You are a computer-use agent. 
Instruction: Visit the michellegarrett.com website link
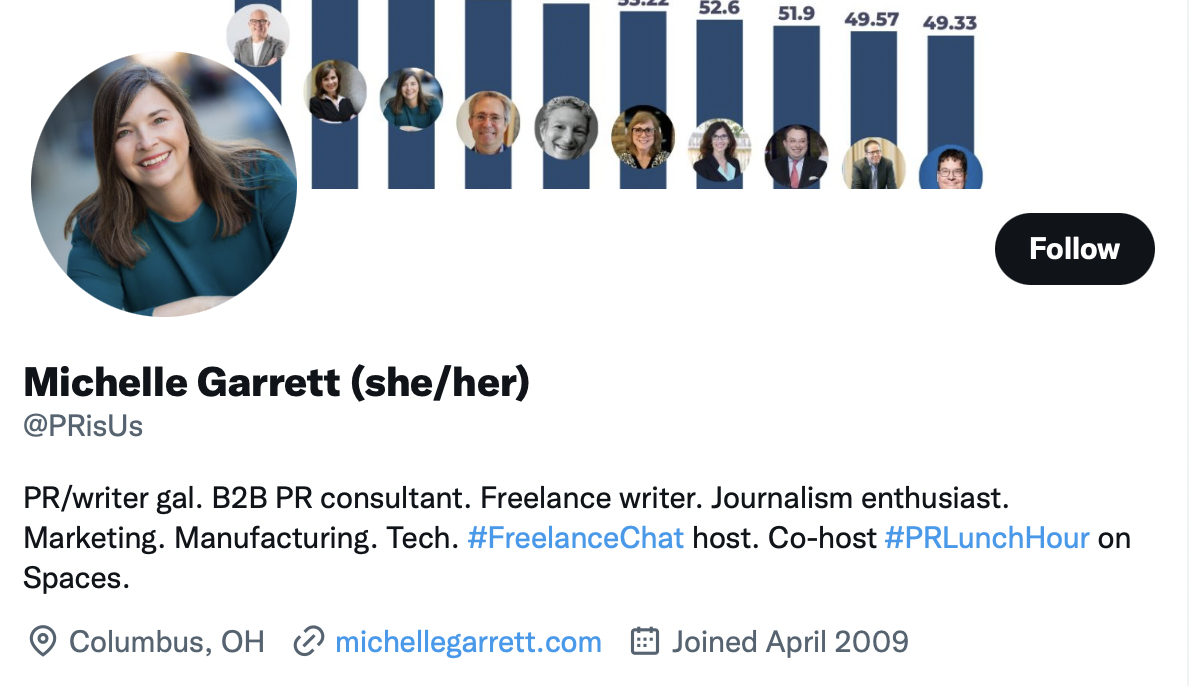coord(468,641)
